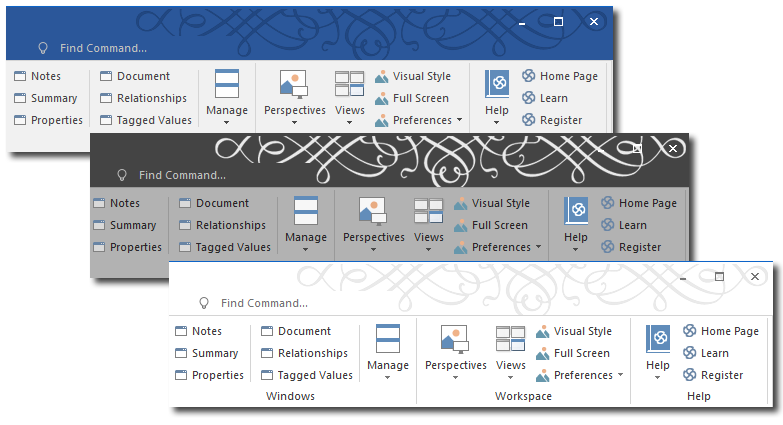
Task: Click Find Command field in the blue window
Action: (103, 48)
